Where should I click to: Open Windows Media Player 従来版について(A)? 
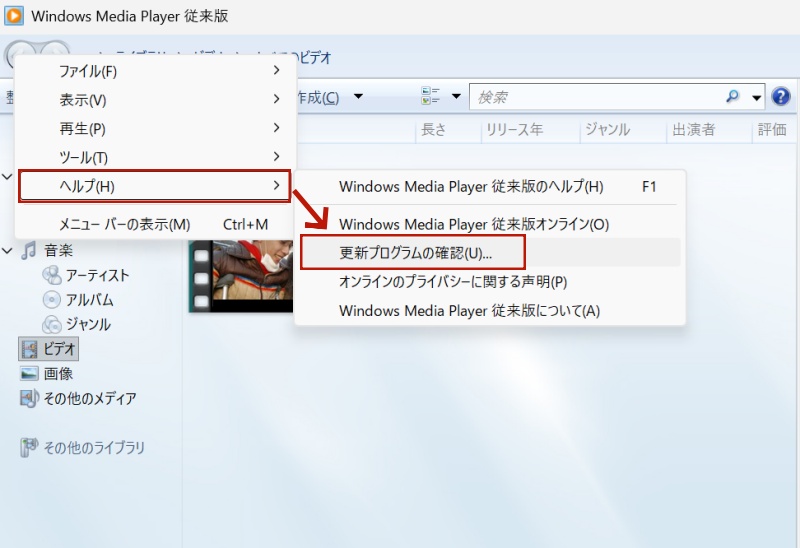point(490,310)
